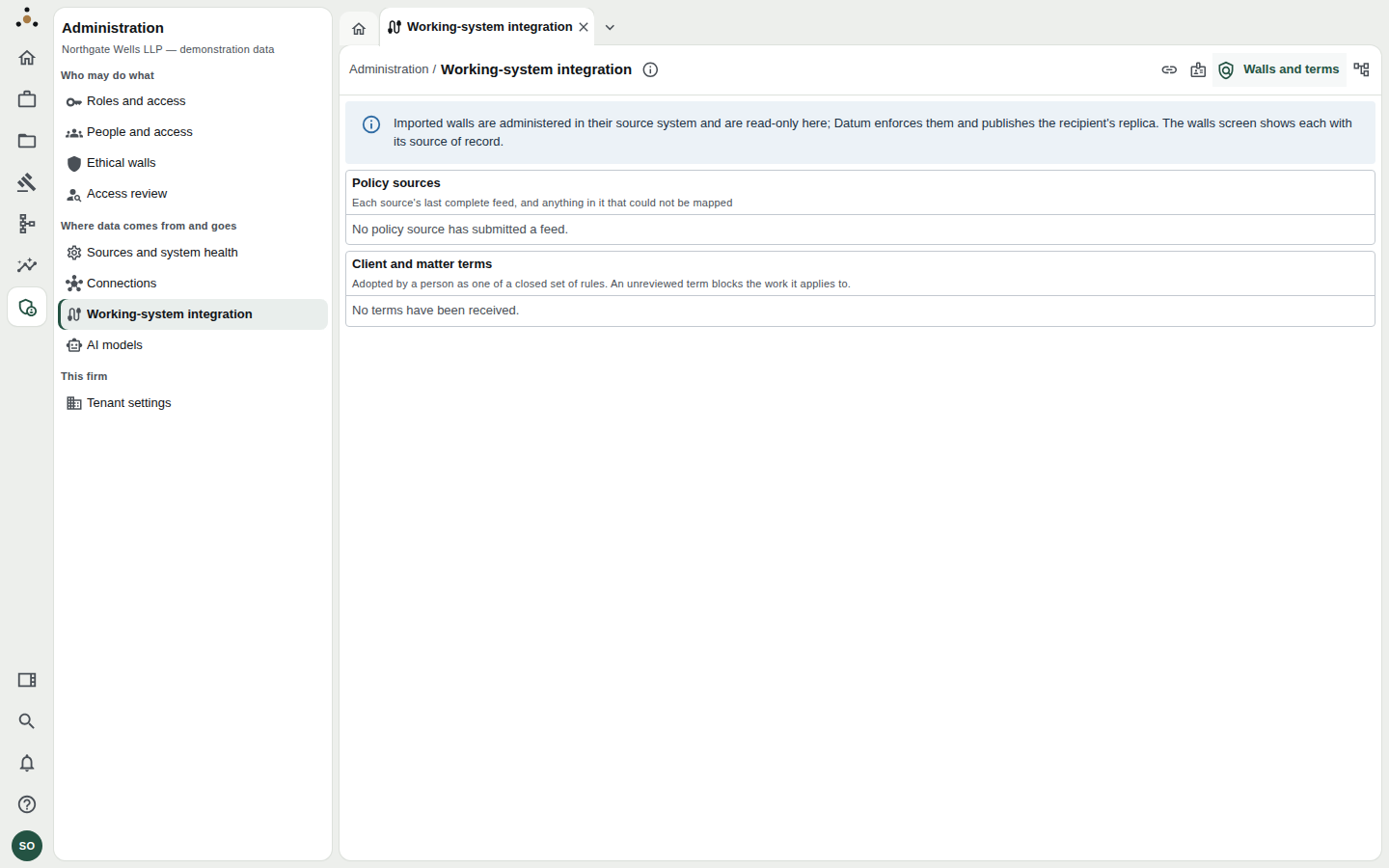This screenshot has height=868, width=1389.
Task: Open AI models settings
Action: 193,345
